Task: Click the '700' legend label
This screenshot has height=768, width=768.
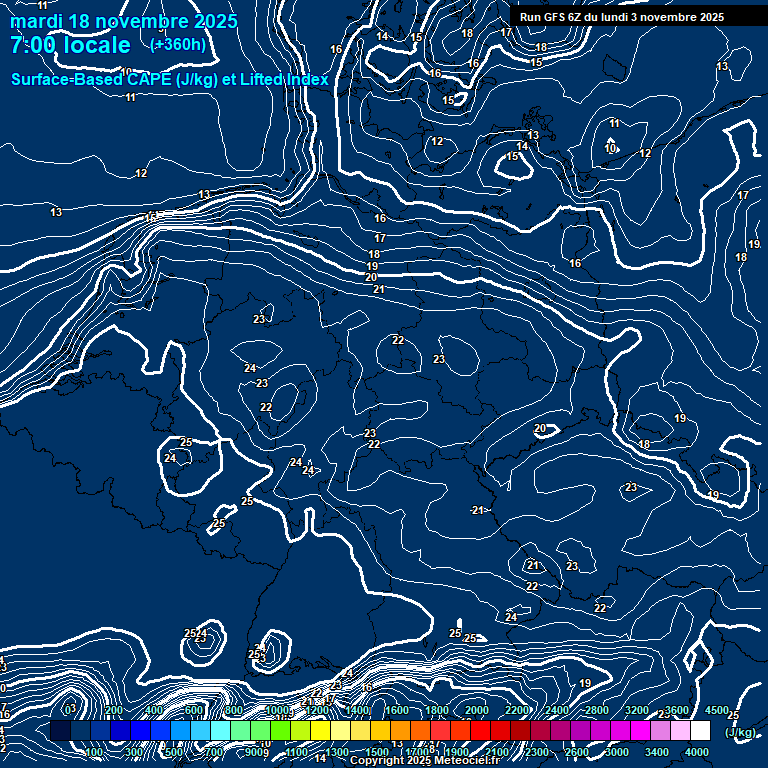Action: click(x=214, y=752)
